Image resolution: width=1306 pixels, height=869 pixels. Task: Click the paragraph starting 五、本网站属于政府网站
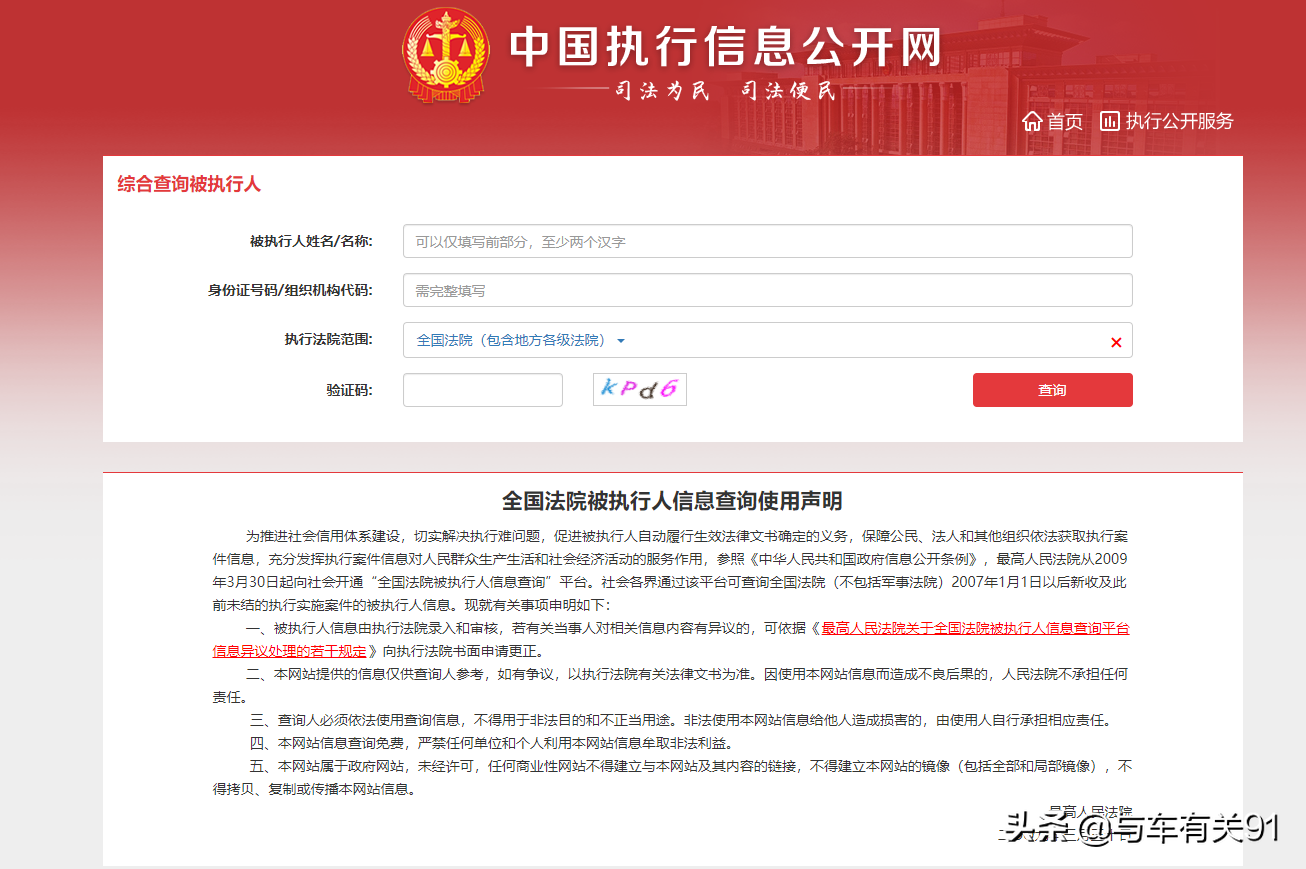click(672, 777)
